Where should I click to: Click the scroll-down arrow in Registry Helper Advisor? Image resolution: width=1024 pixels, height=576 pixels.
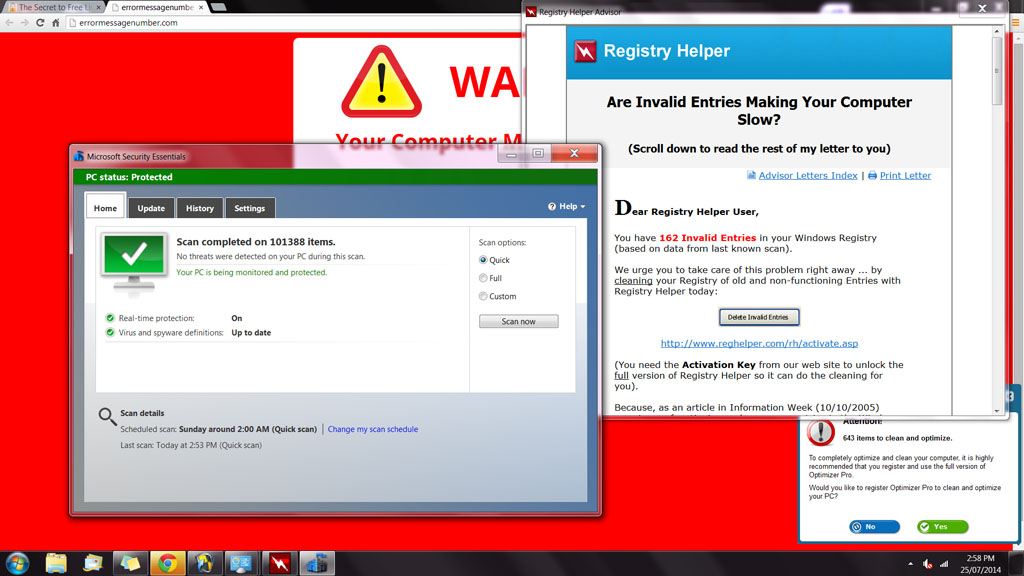(x=997, y=410)
